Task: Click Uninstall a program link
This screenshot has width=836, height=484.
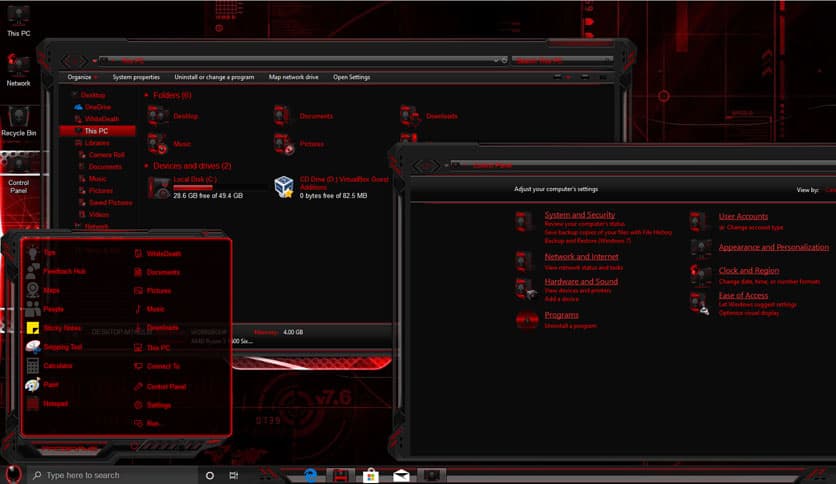Action: tap(570, 326)
